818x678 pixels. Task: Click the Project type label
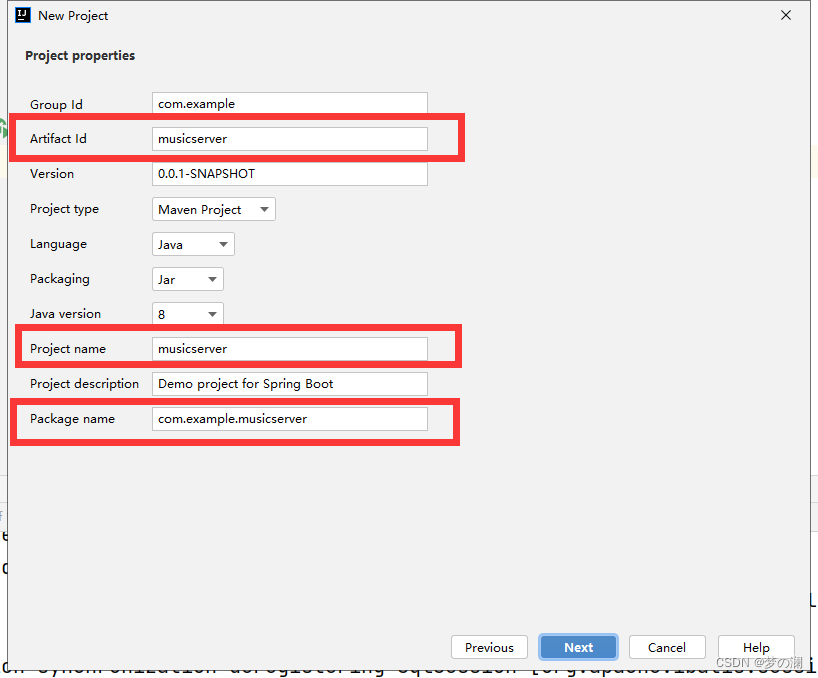tap(64, 209)
